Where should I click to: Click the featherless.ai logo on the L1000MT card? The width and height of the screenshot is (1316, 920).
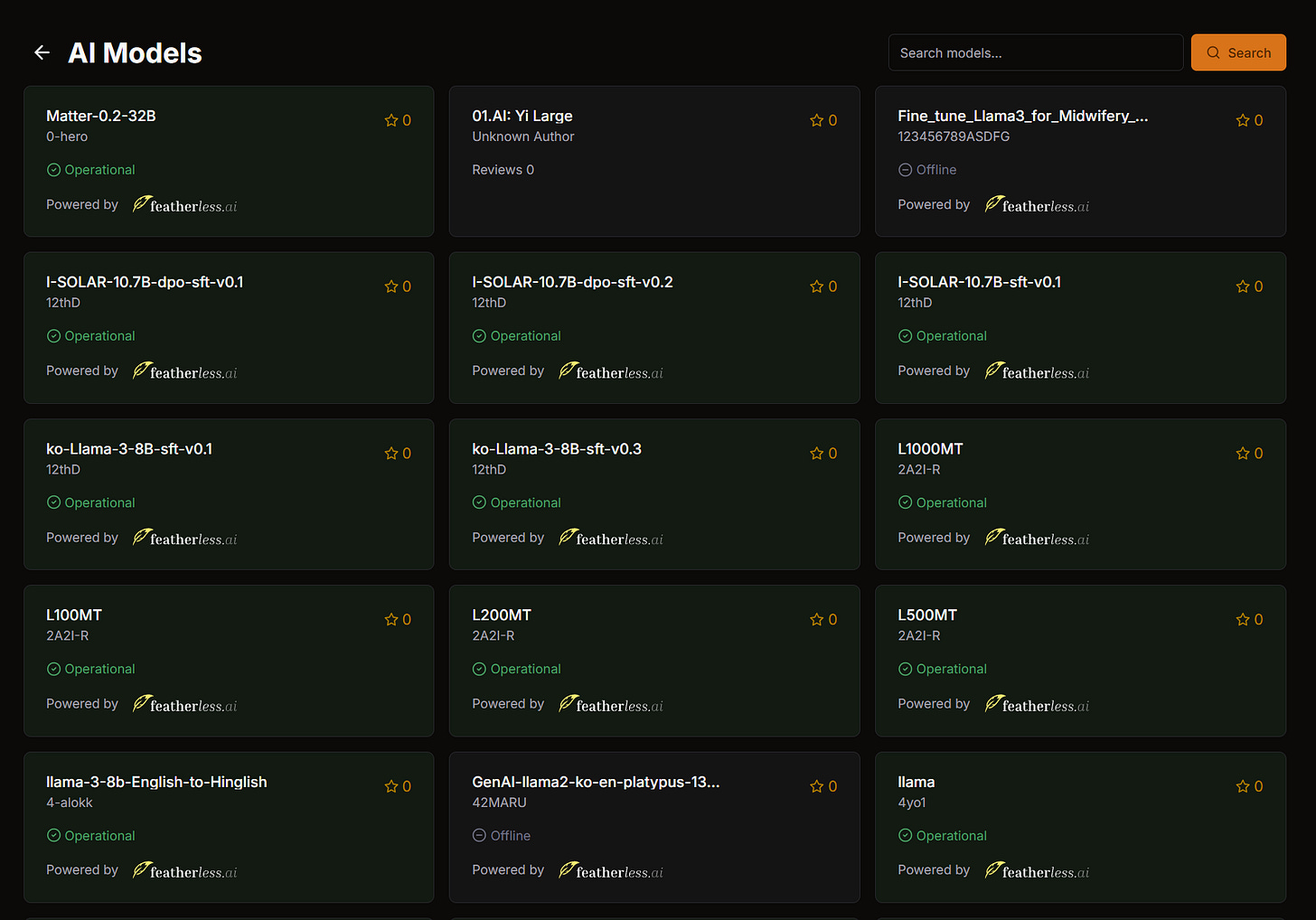coord(1037,538)
